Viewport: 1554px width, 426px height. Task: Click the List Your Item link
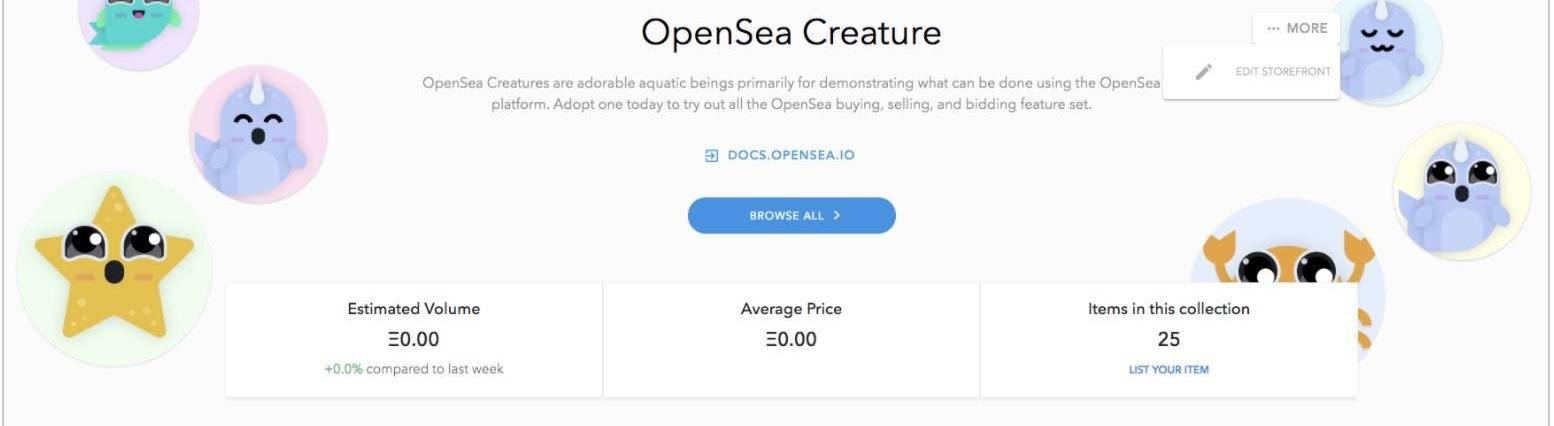click(x=1168, y=370)
